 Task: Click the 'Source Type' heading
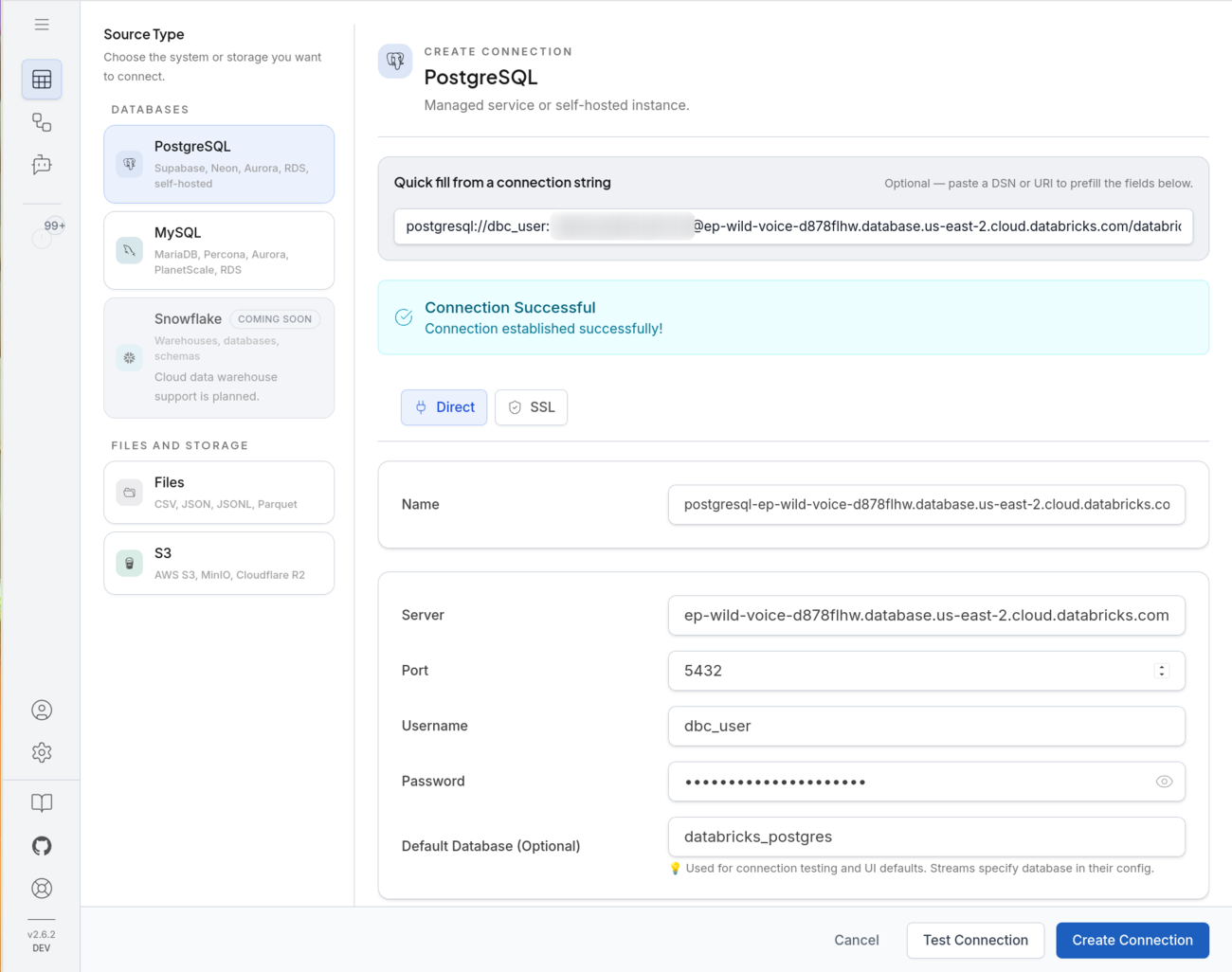click(x=144, y=34)
